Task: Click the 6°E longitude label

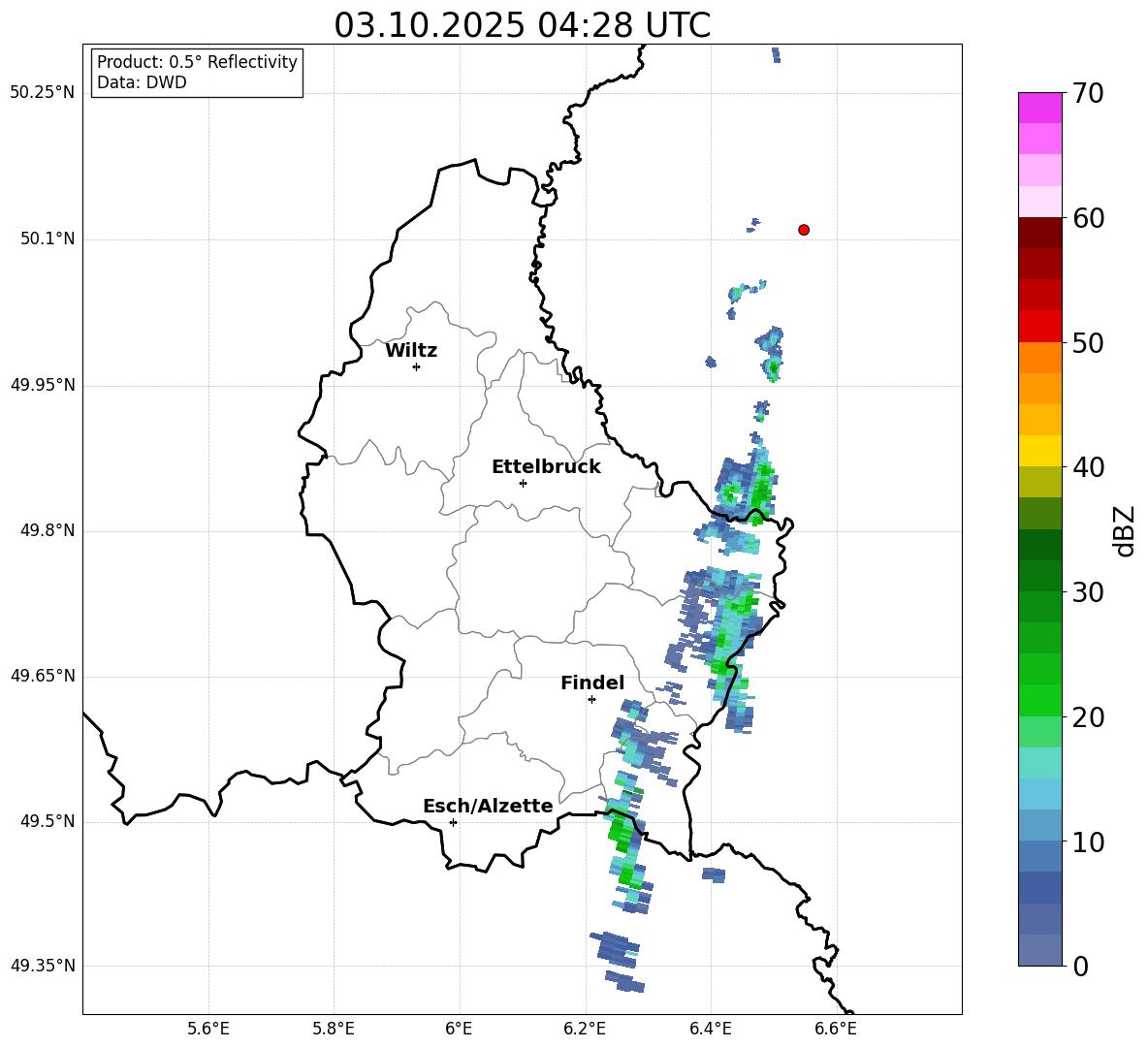Action: pyautogui.click(x=459, y=1030)
